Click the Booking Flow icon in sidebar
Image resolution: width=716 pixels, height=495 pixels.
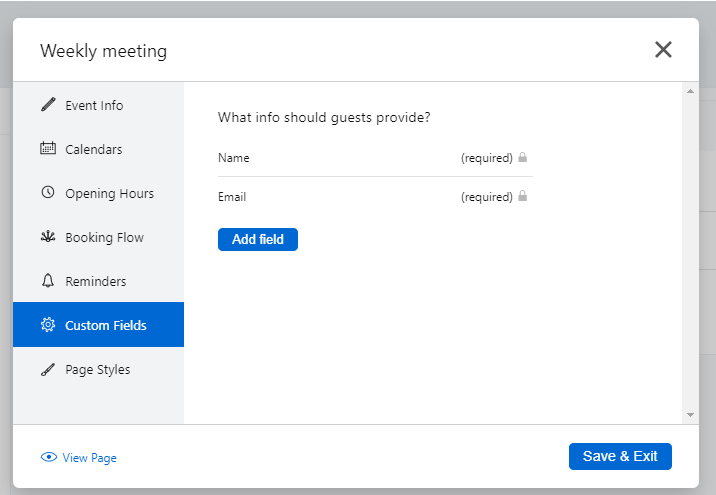click(x=48, y=237)
